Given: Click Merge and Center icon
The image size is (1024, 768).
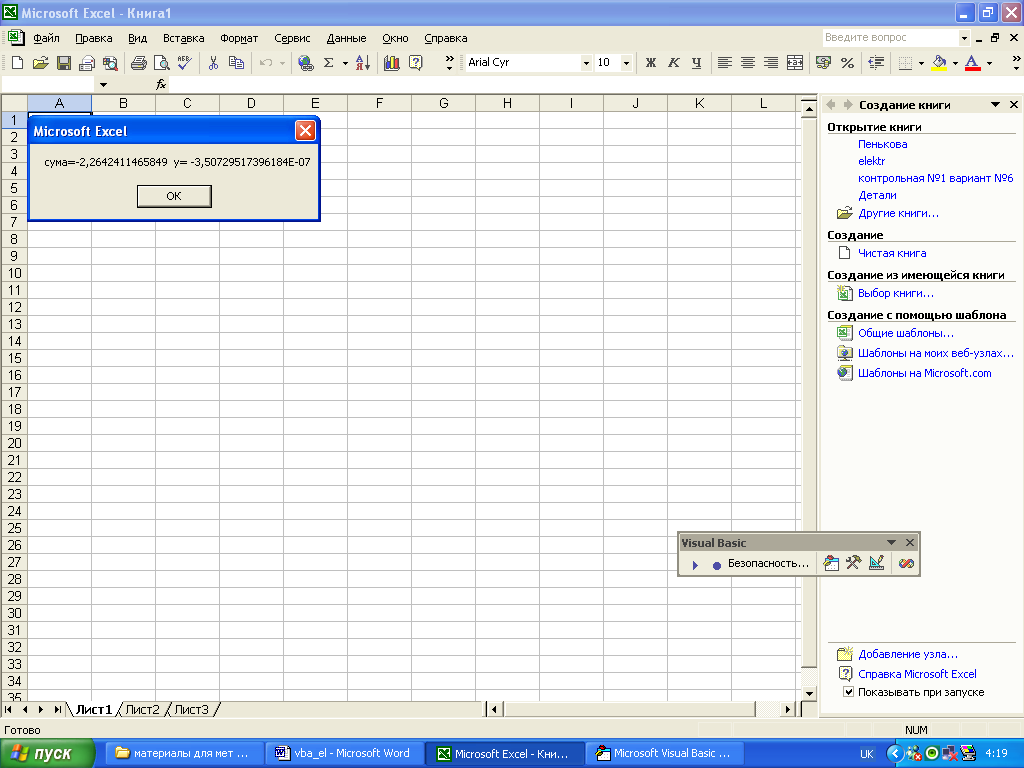Looking at the screenshot, I should click(795, 63).
